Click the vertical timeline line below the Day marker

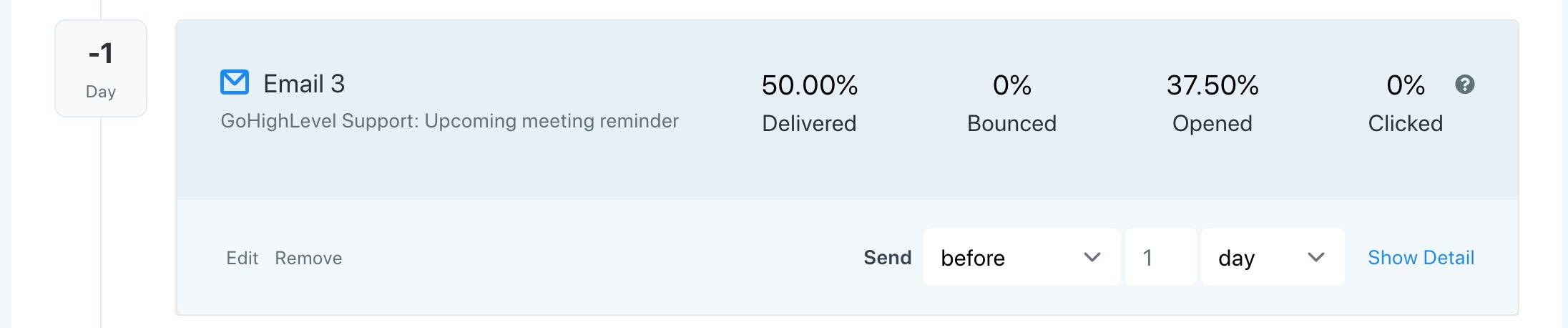pos(101,222)
